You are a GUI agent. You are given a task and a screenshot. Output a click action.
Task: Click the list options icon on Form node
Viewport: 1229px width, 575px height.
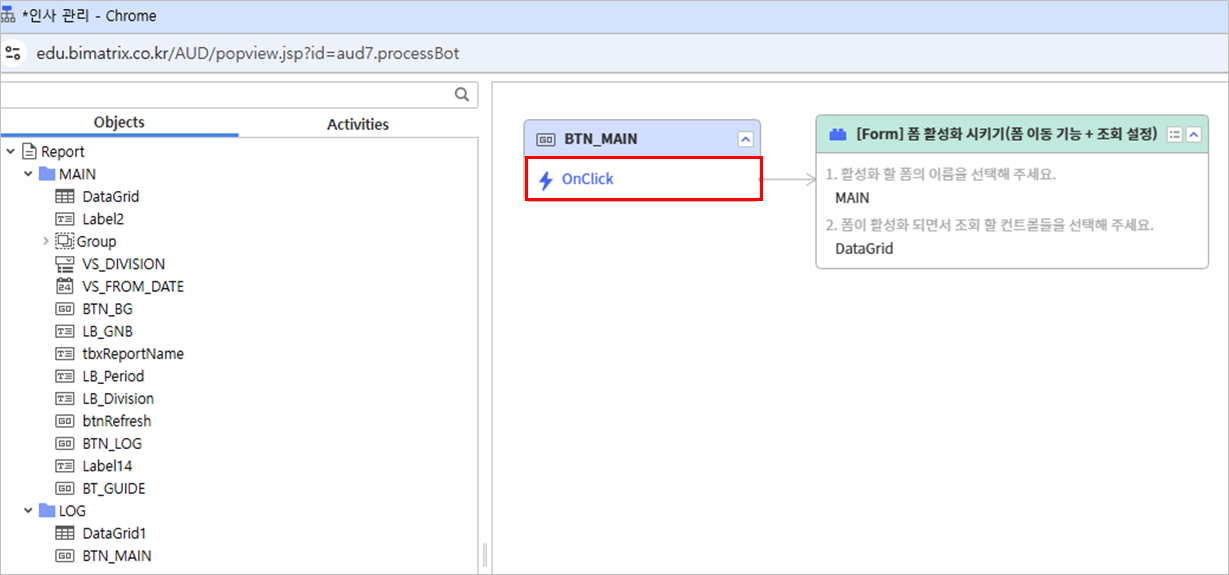click(1175, 135)
